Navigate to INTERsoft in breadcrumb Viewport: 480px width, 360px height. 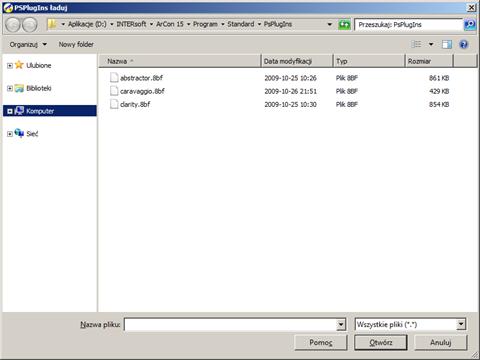[x=131, y=24]
